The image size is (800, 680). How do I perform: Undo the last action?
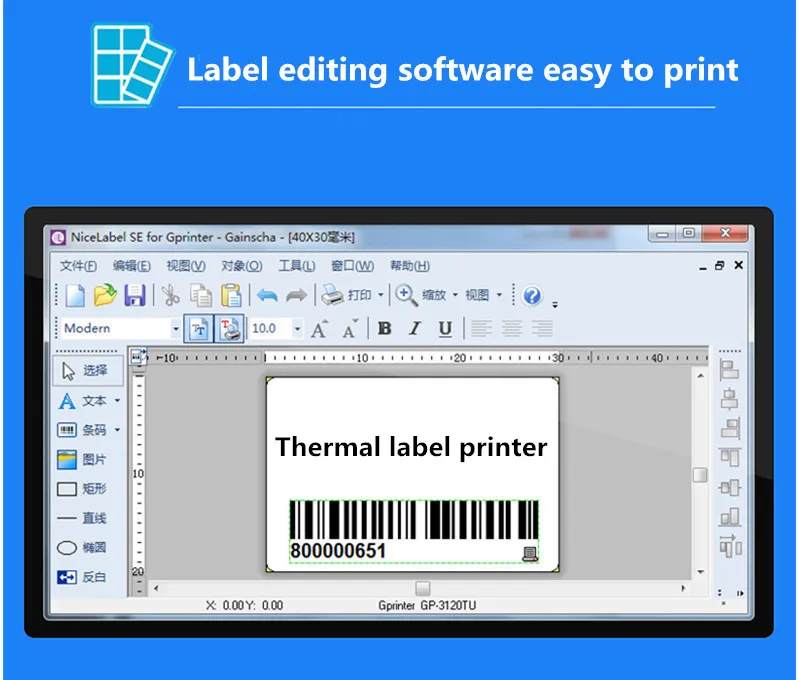pyautogui.click(x=267, y=295)
